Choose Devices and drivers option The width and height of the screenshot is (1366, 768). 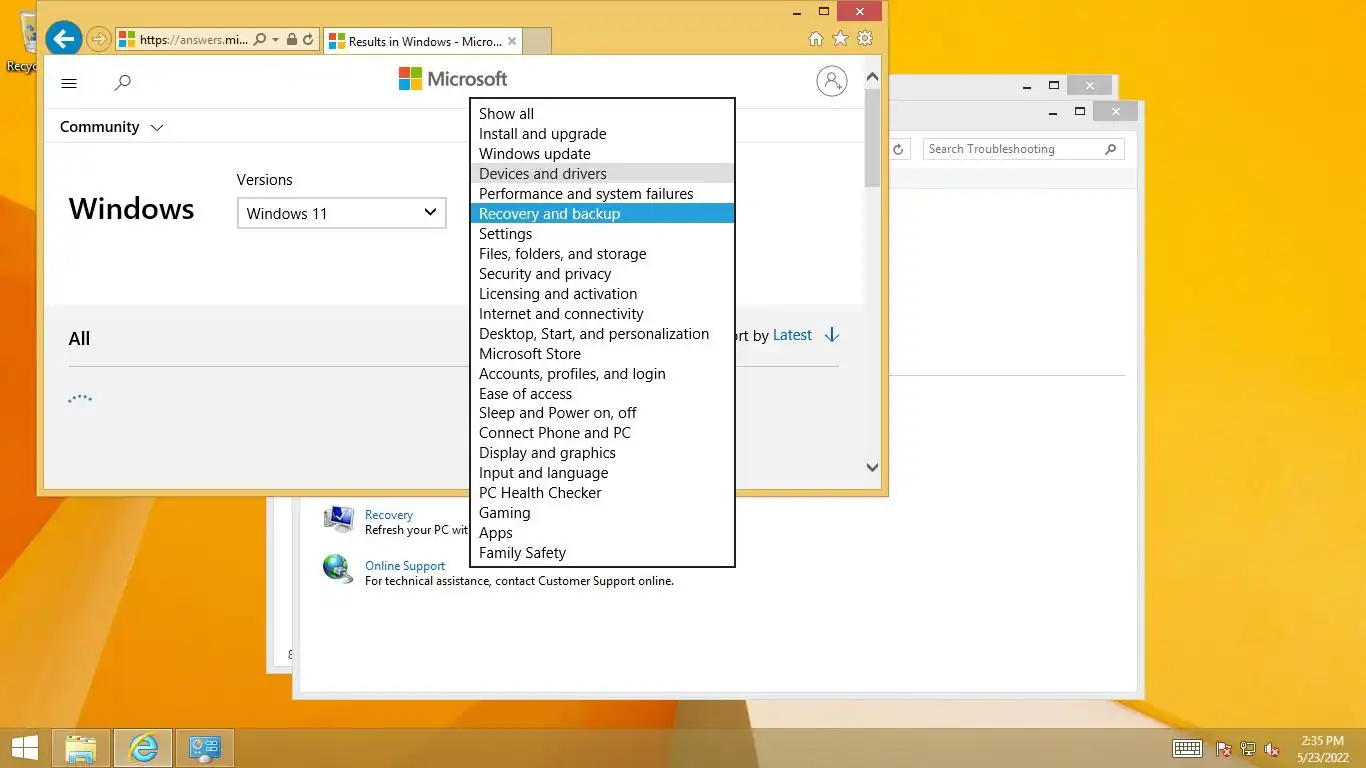(602, 174)
